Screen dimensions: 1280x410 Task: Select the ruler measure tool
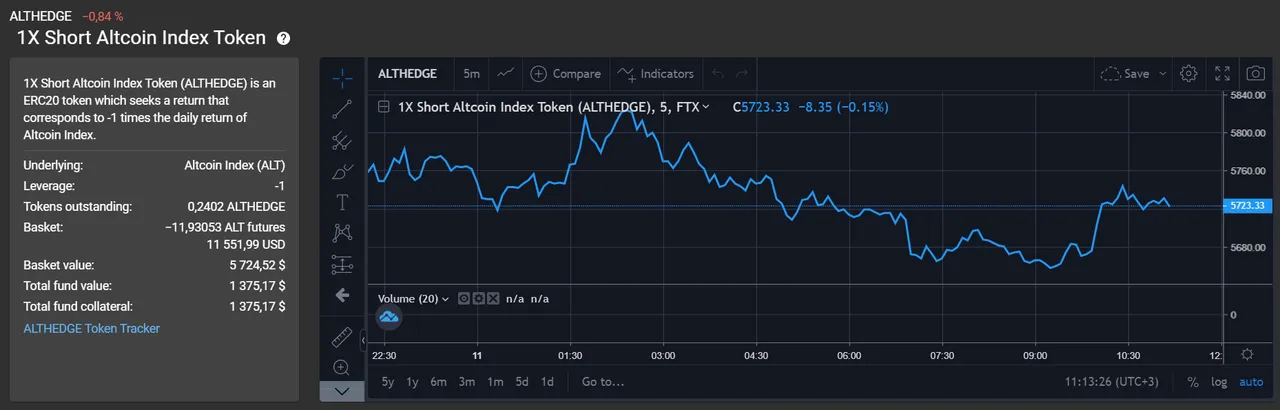click(x=342, y=338)
